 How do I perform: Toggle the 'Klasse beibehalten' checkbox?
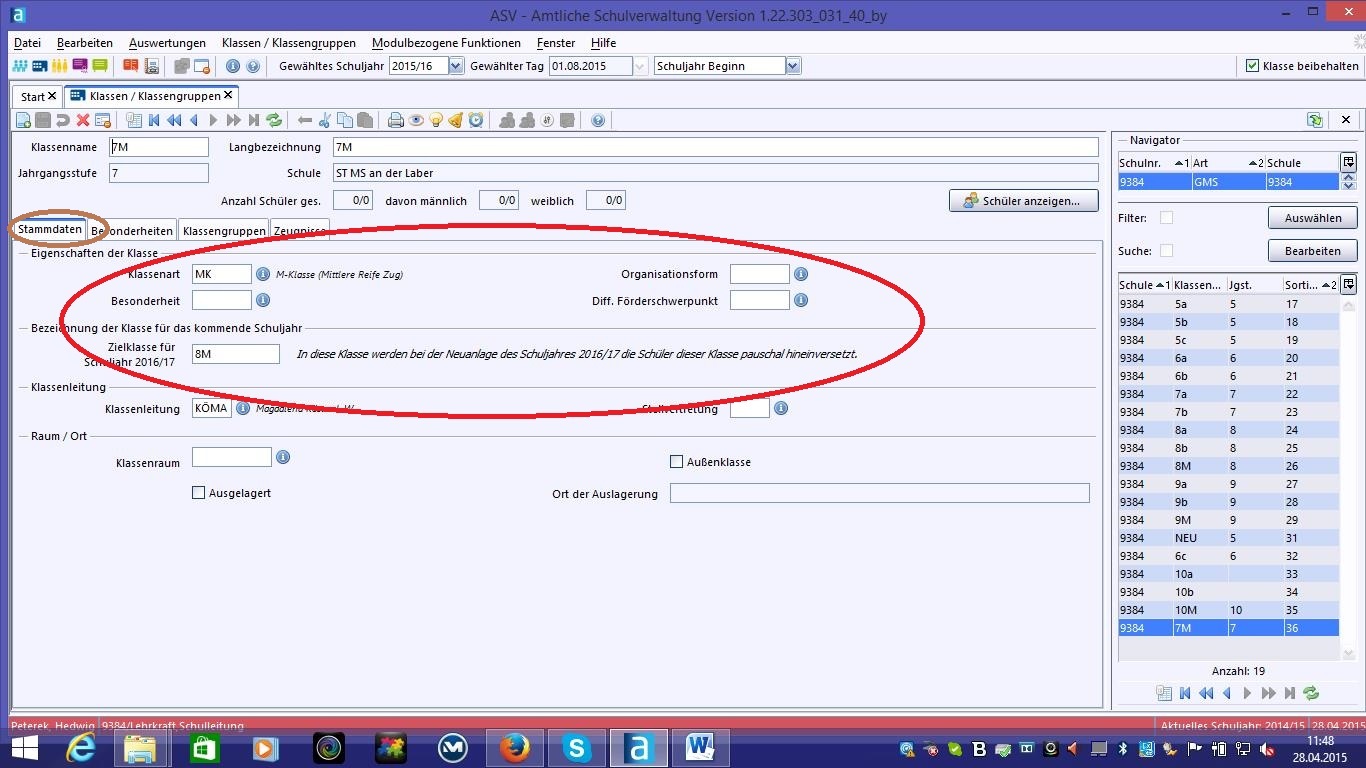pyautogui.click(x=1252, y=66)
